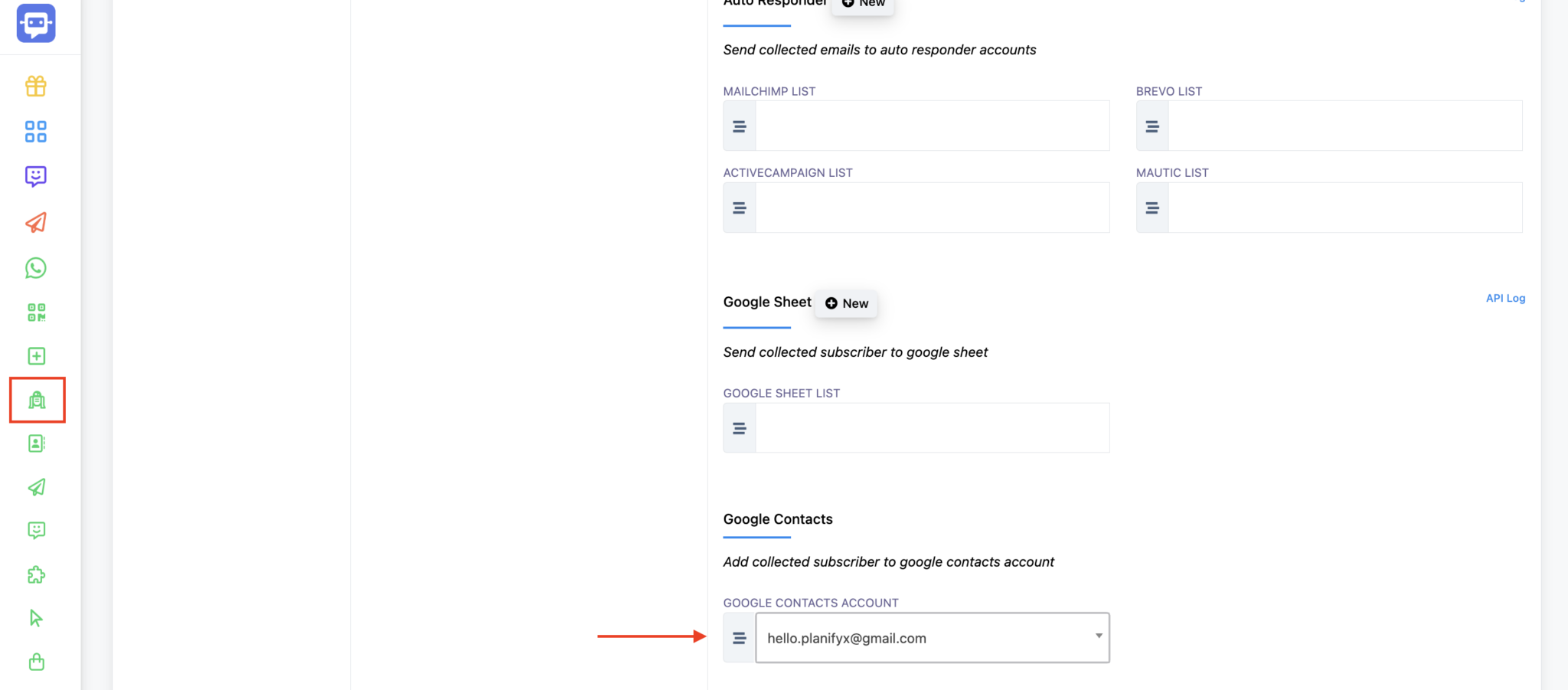This screenshot has width=1568, height=690.
Task: Click the GOOGLE SHEET LIST label
Action: pyautogui.click(x=782, y=394)
